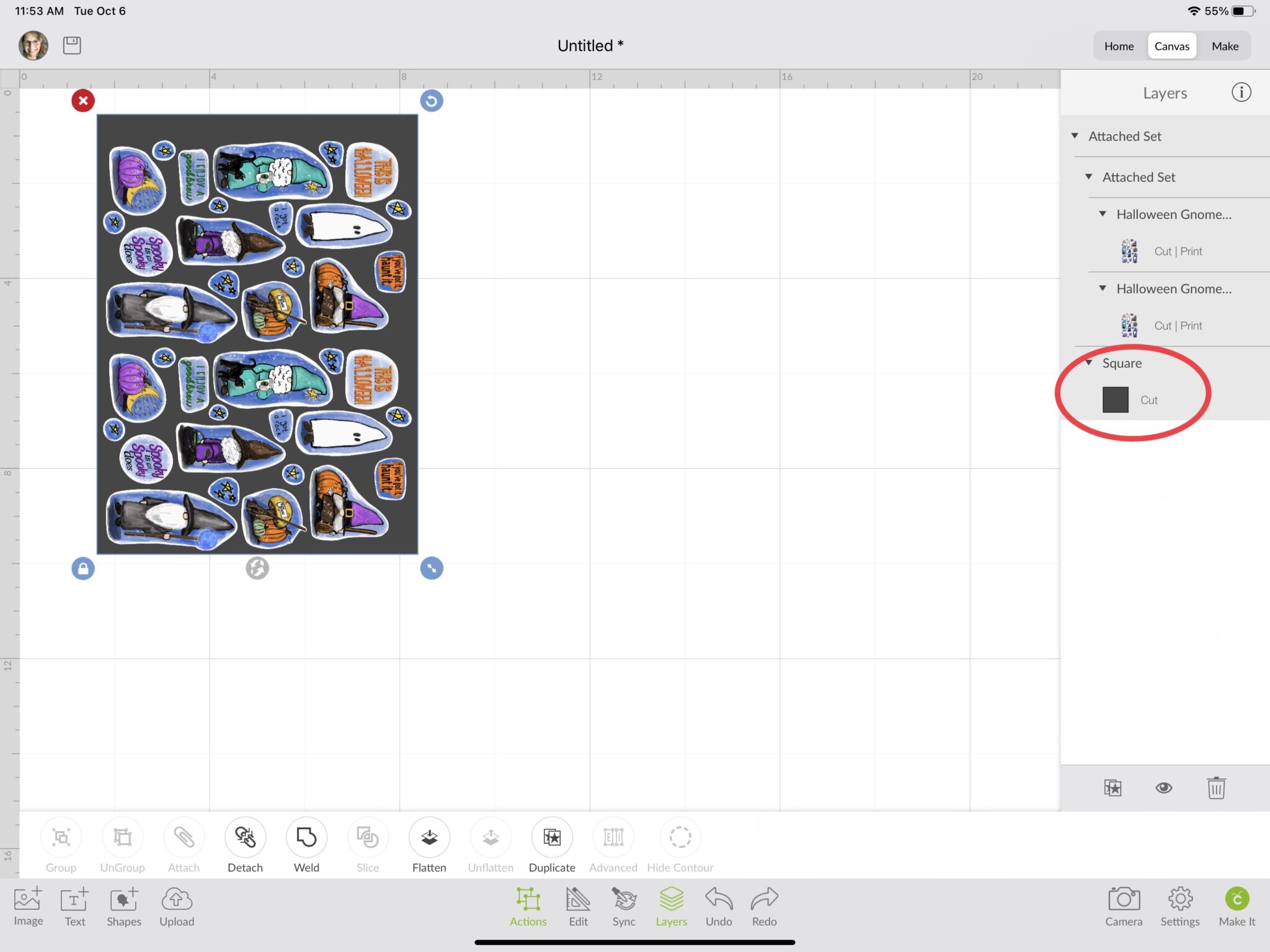Collapse the top Attached Set
Image resolution: width=1270 pixels, height=952 pixels.
[x=1075, y=136]
